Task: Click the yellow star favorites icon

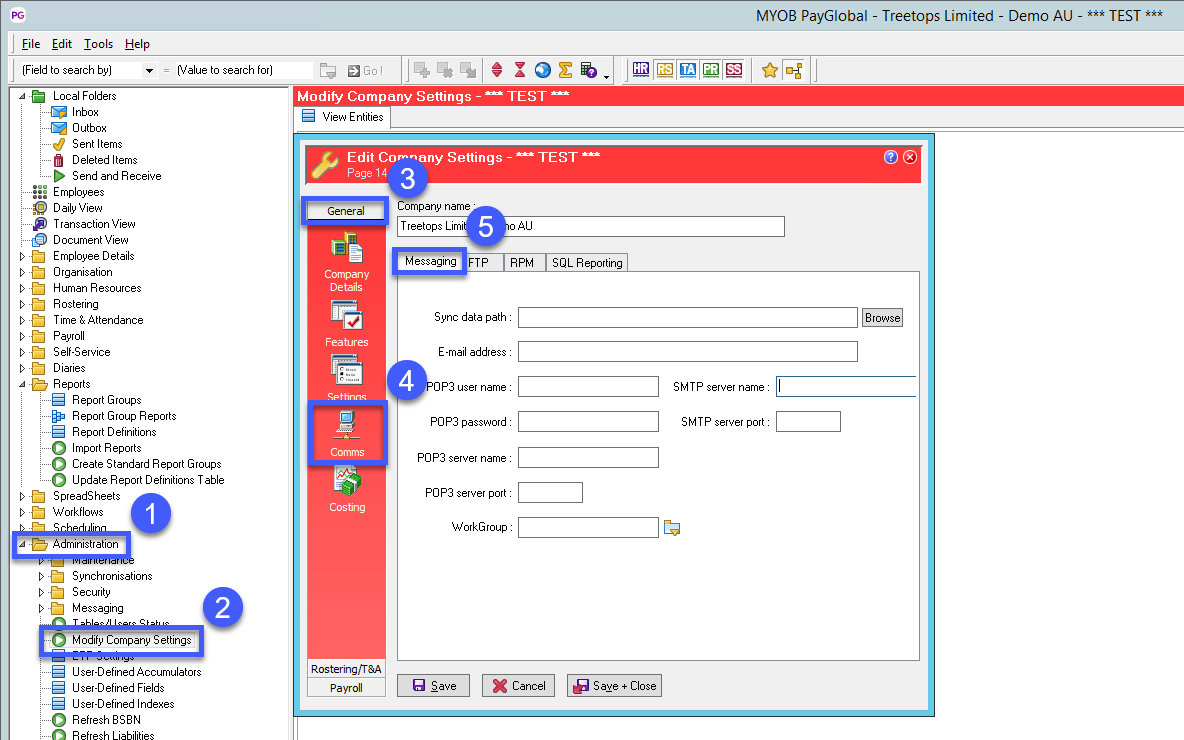Action: click(770, 70)
